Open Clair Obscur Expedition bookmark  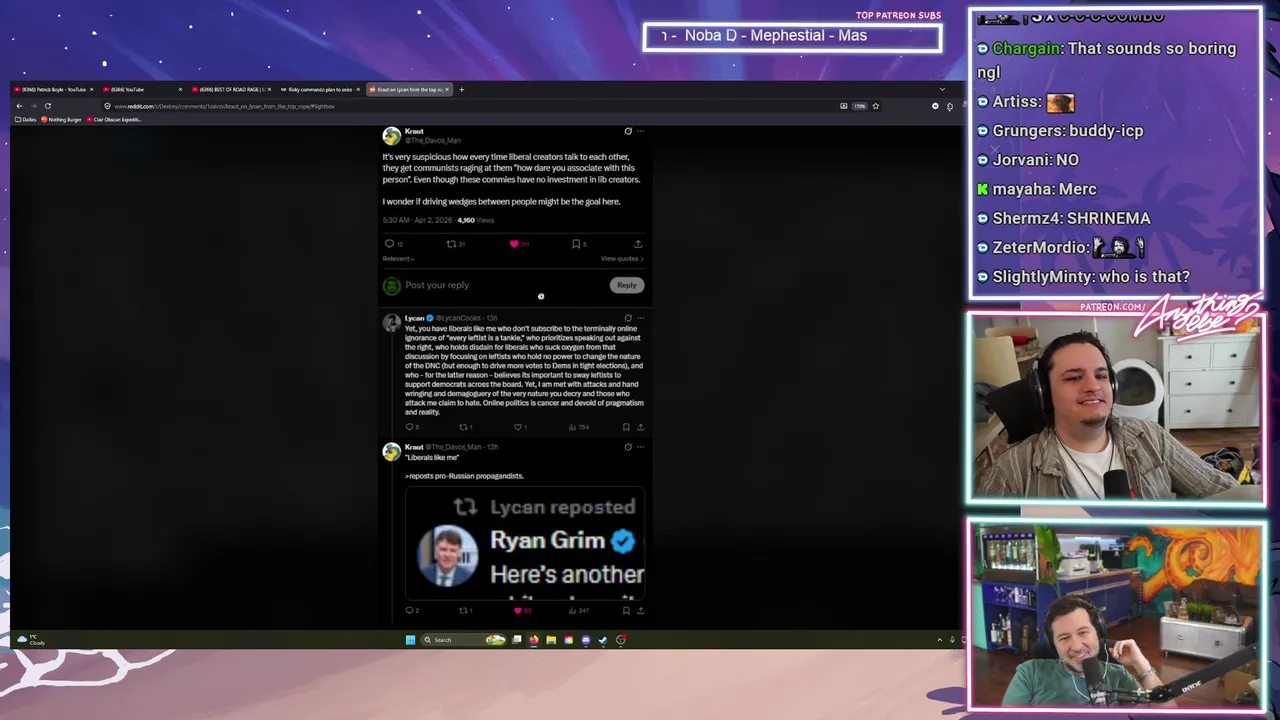tap(114, 120)
